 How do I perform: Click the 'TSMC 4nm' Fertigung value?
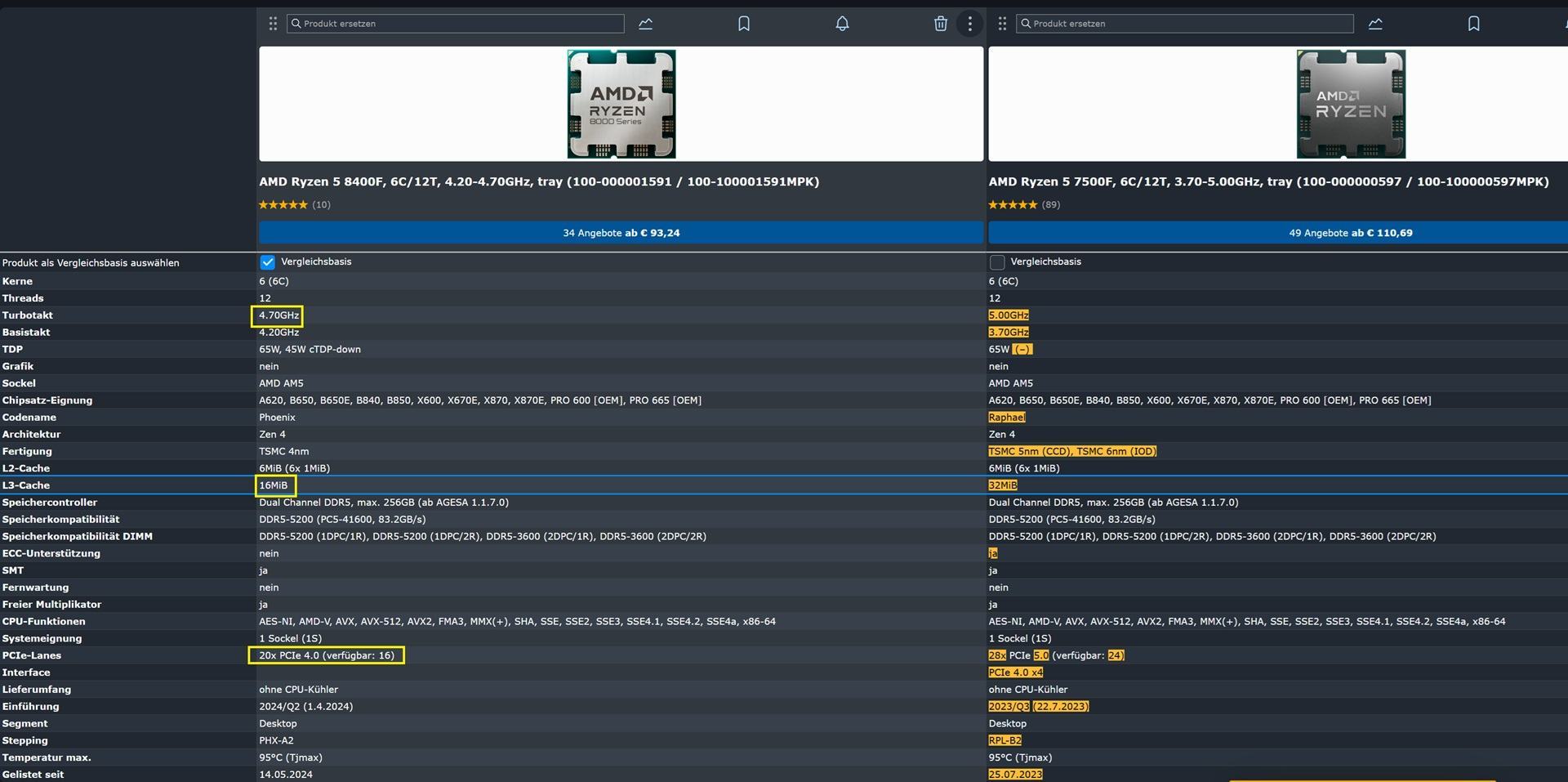(x=283, y=451)
